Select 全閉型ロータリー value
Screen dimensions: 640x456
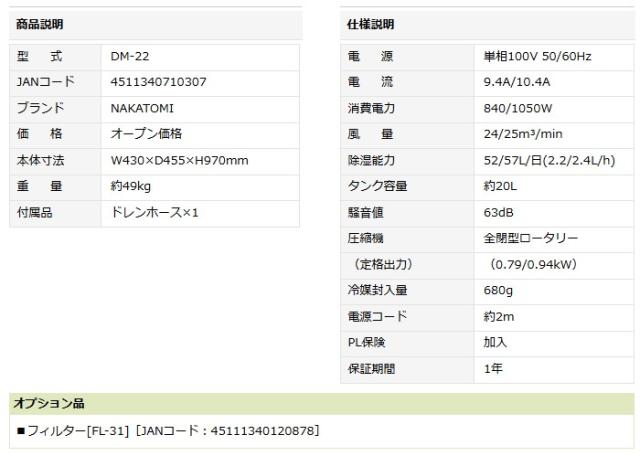pyautogui.click(x=531, y=238)
